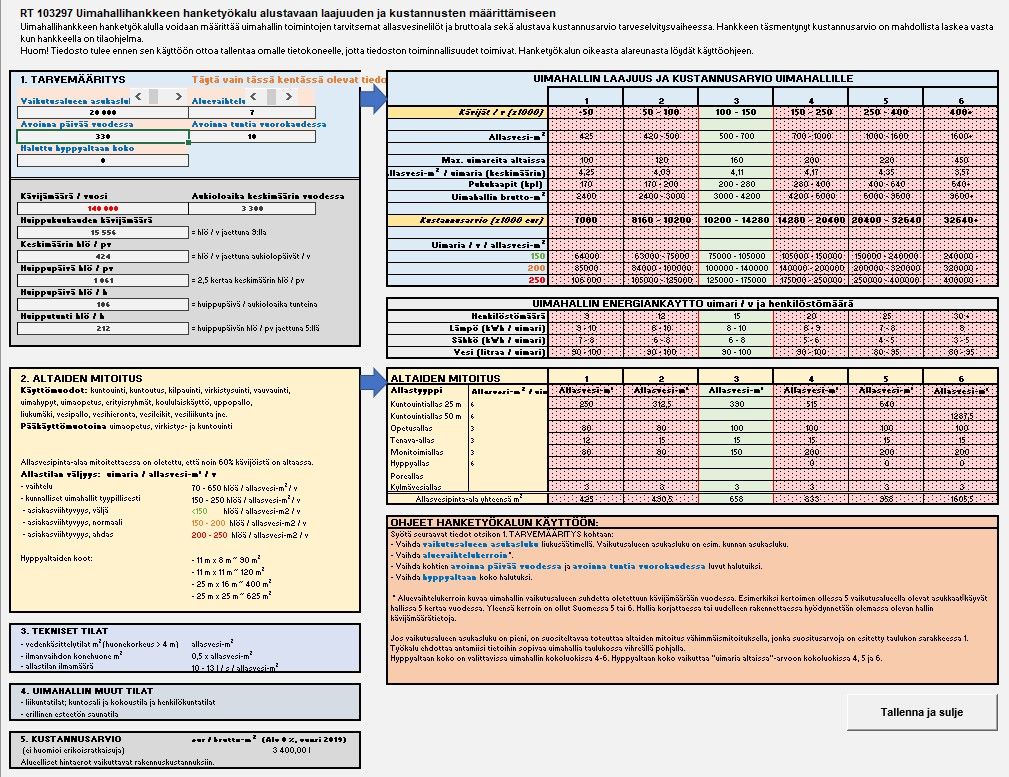Click the Huipputunti hlö / h value 212
The image size is (1009, 777).
[103, 328]
